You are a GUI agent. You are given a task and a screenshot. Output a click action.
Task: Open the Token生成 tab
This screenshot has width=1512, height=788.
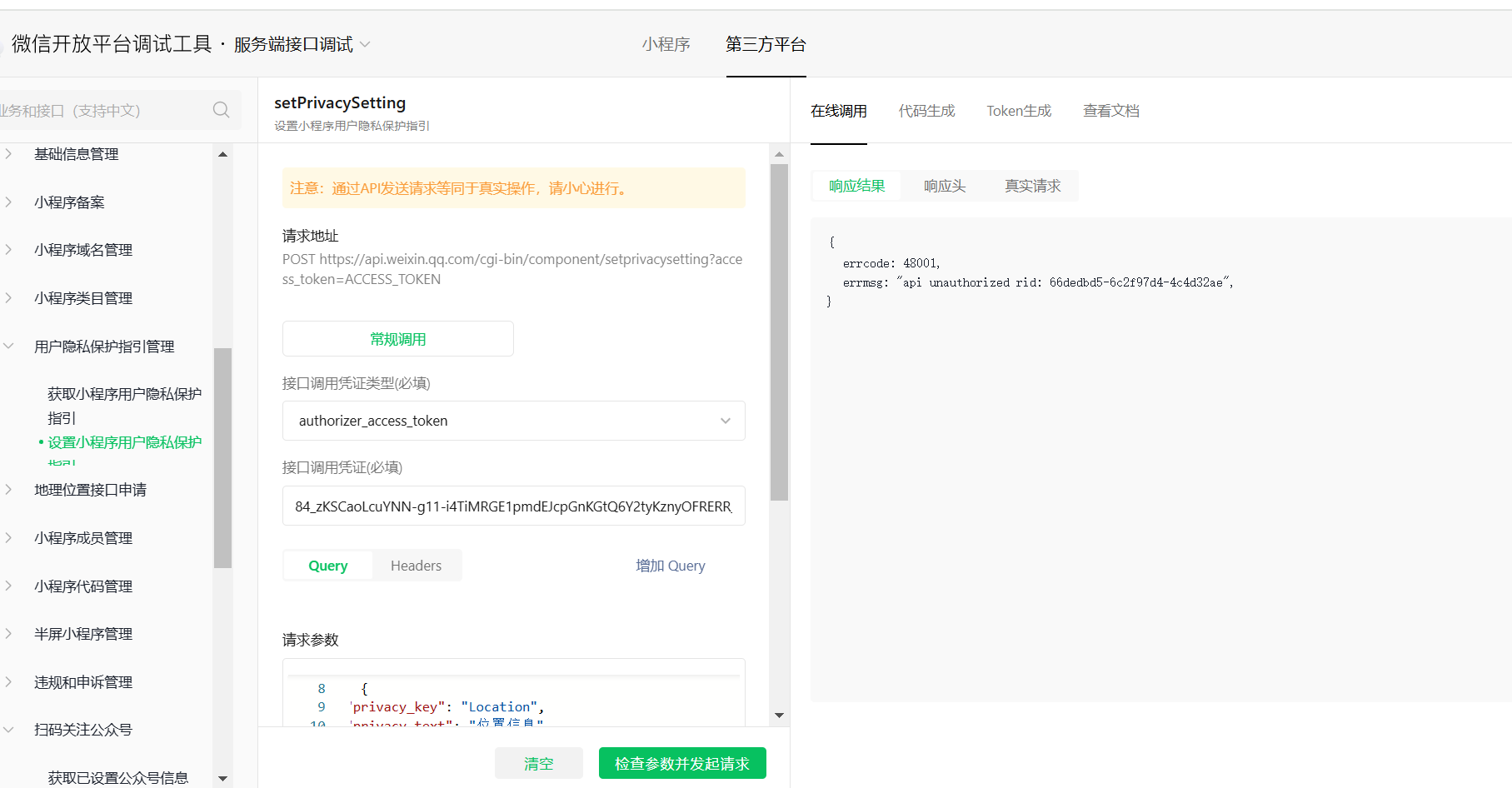[1019, 111]
